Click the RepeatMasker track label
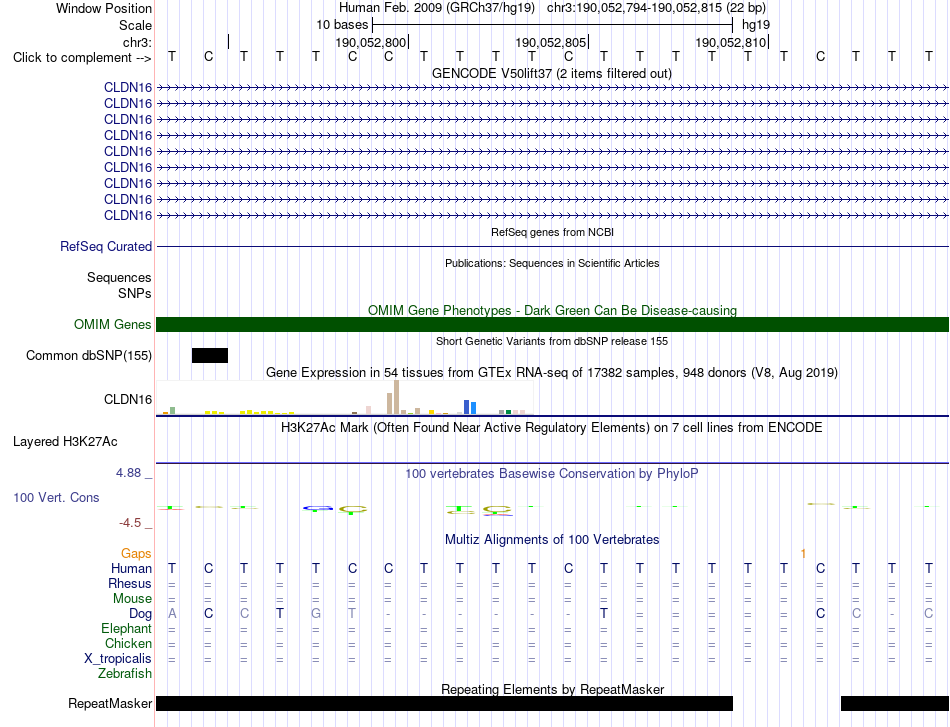 (110, 703)
